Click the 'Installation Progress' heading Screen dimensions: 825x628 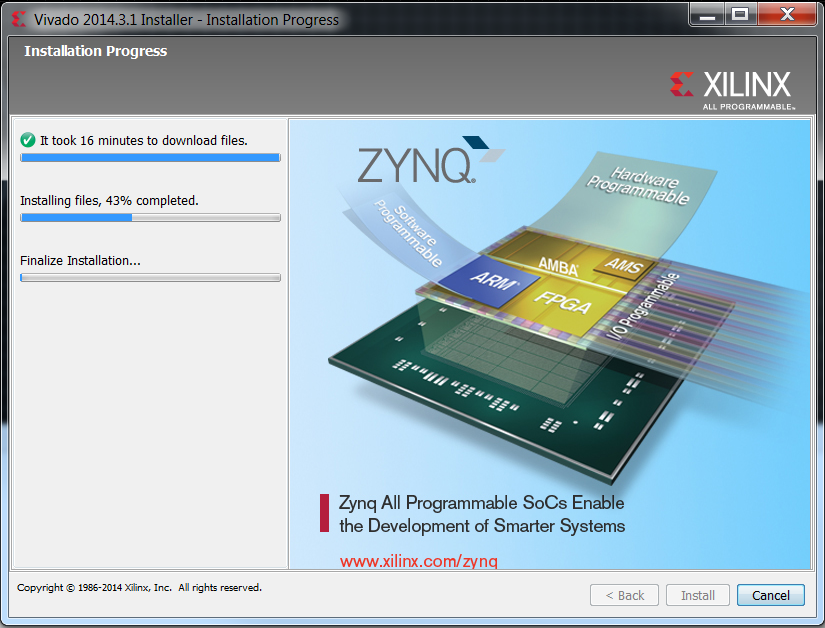96,51
